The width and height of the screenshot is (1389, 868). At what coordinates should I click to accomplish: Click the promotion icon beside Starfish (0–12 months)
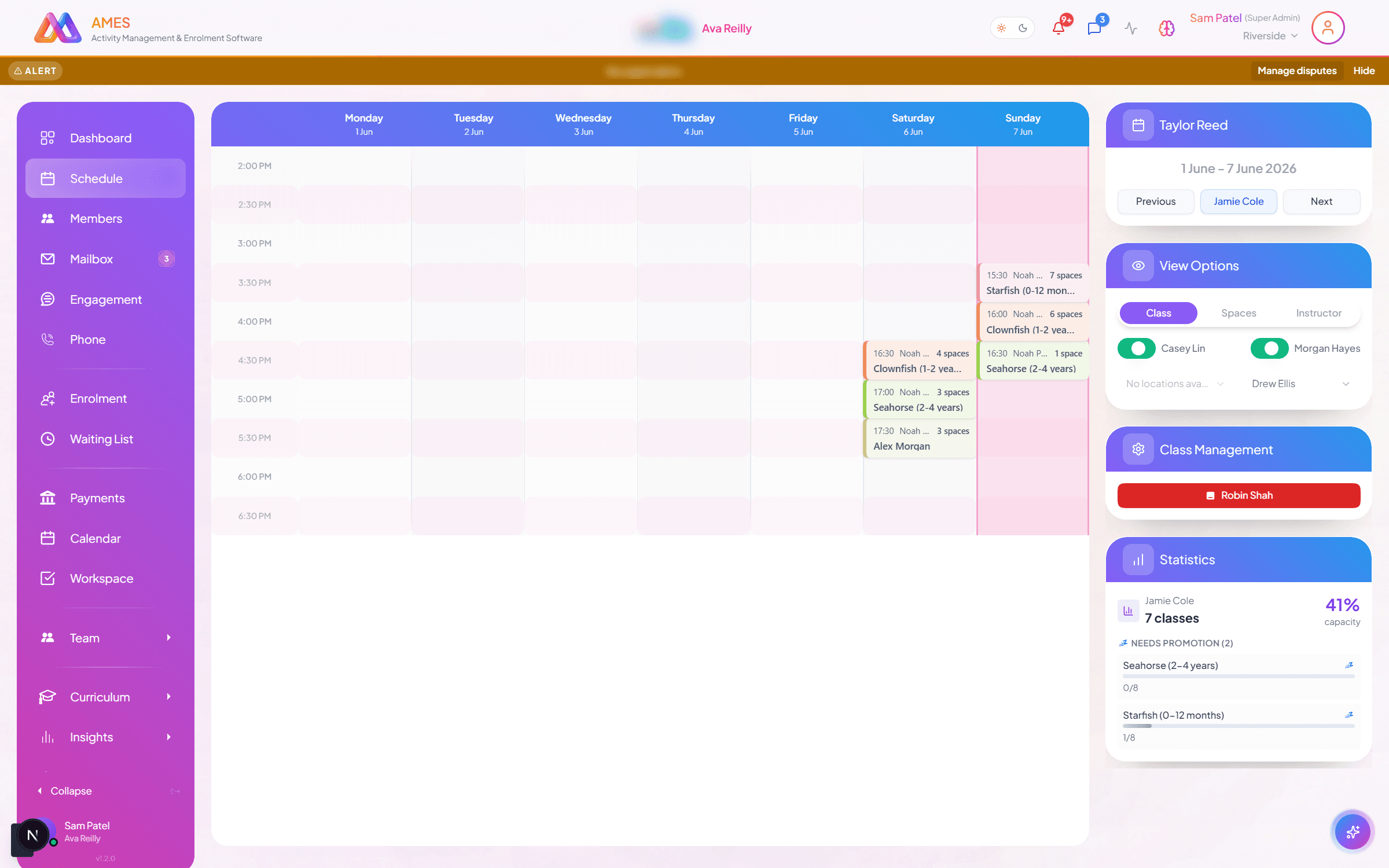coord(1349,715)
